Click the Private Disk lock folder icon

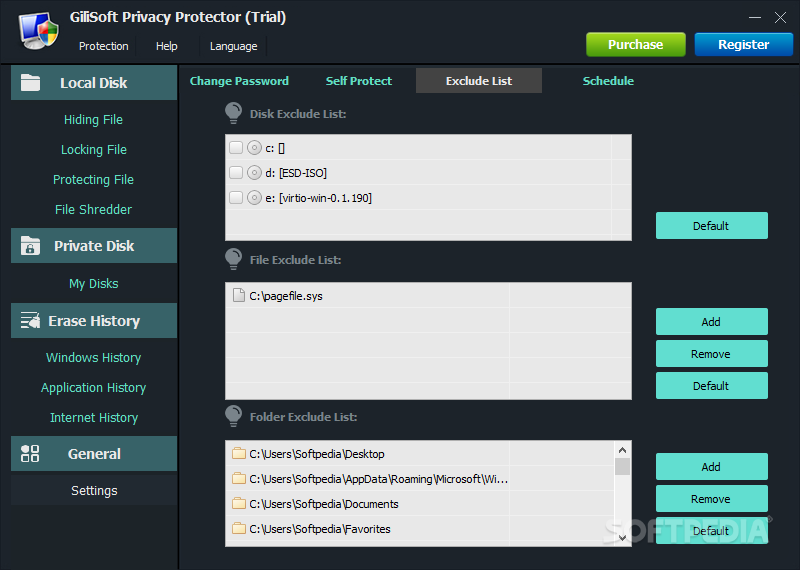[x=30, y=245]
